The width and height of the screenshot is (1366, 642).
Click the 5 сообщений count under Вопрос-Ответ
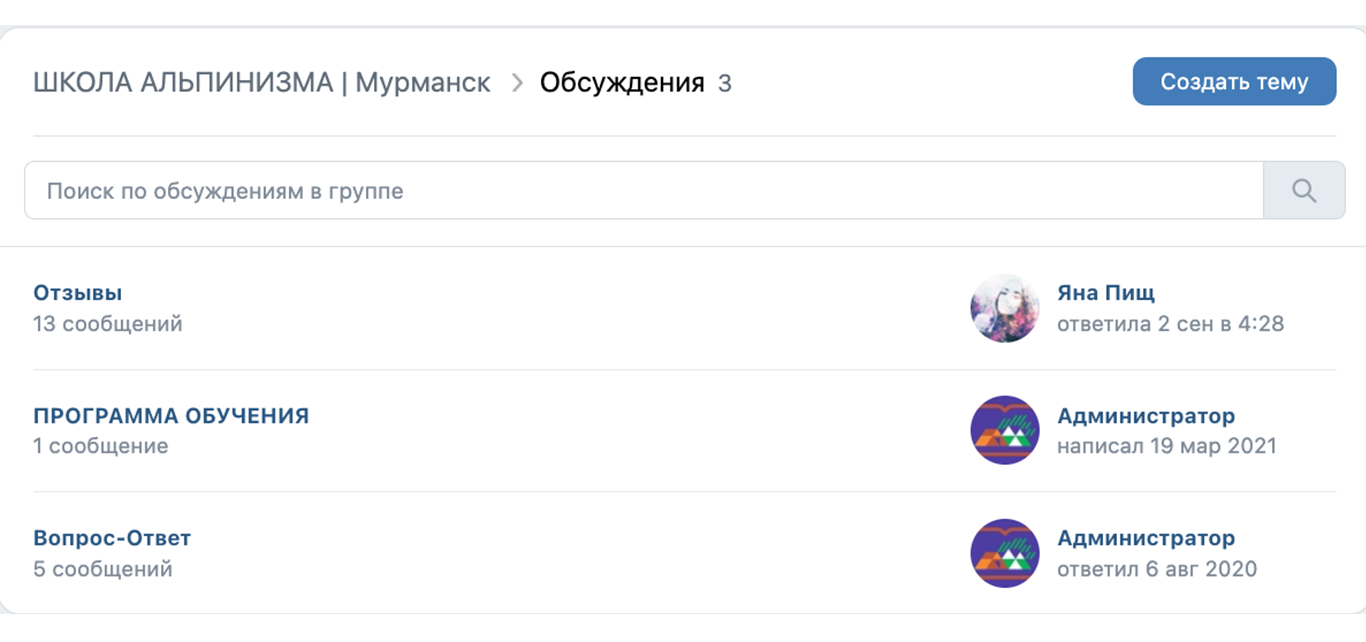coord(103,569)
